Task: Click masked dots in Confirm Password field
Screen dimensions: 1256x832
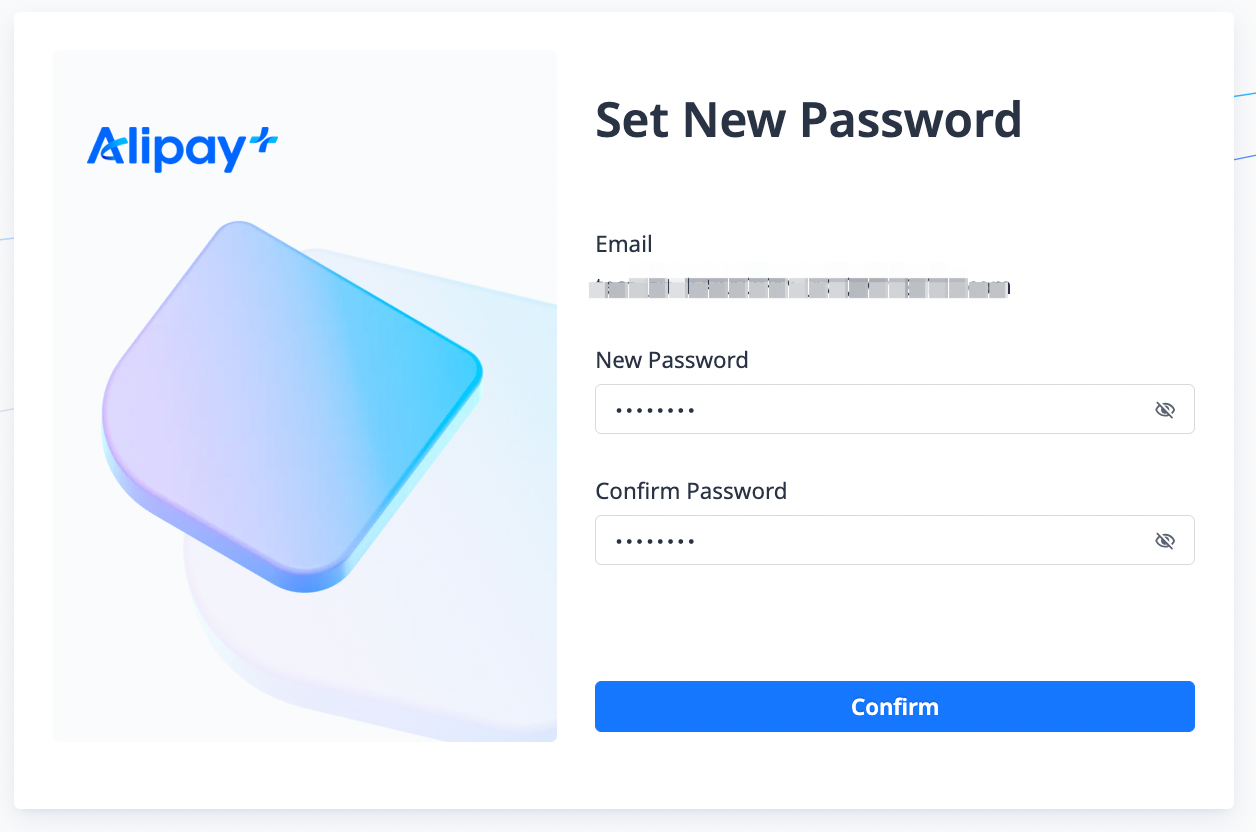Action: (655, 541)
